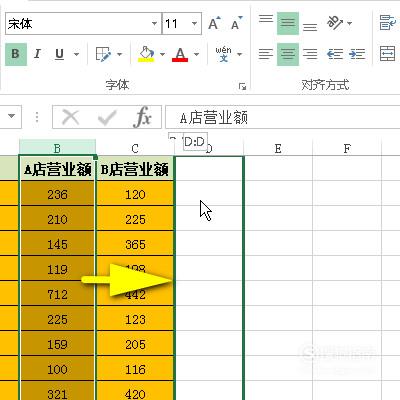400x400 pixels.
Task: Apply yellow fill color bucket
Action: coord(146,54)
